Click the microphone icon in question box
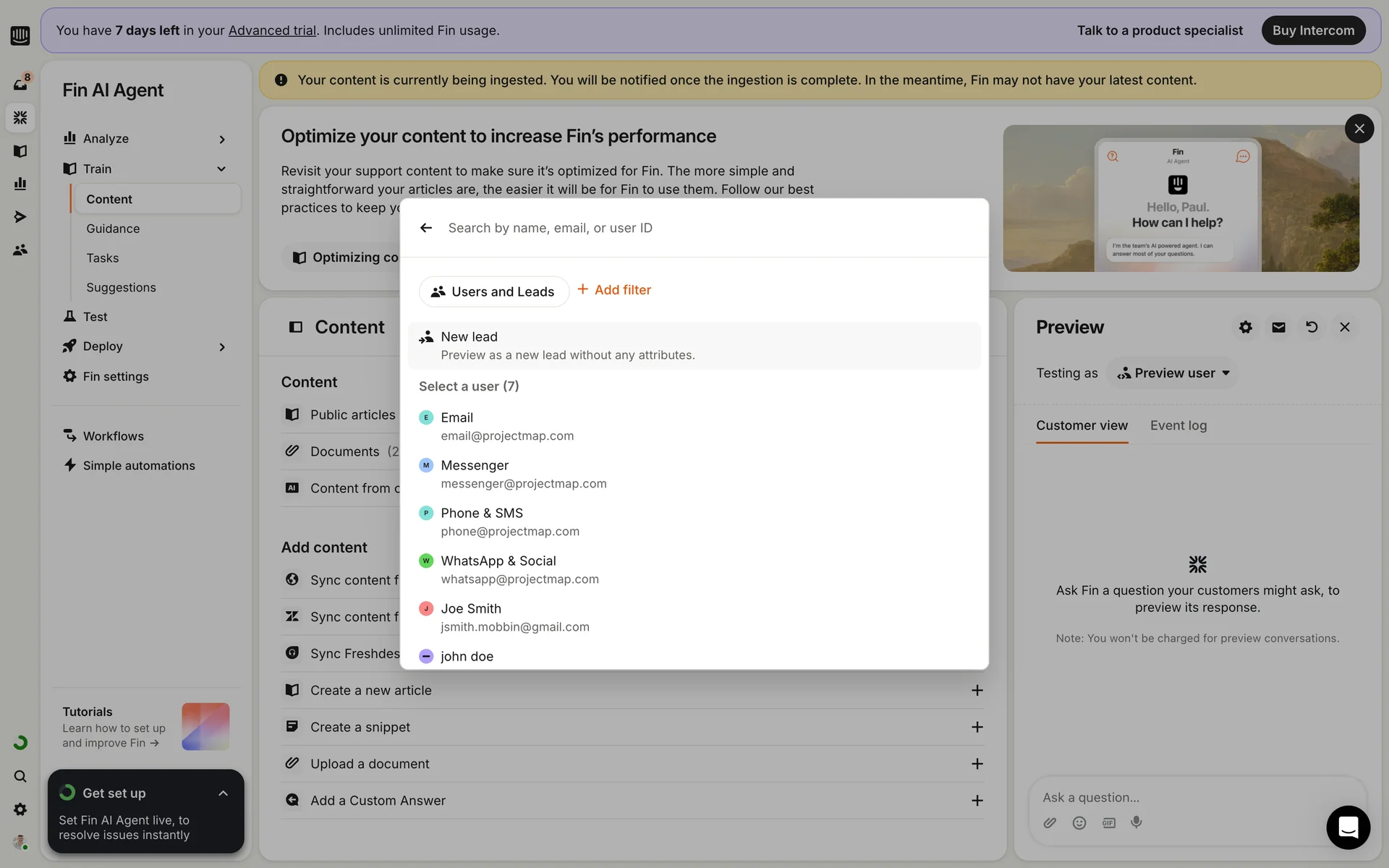1389x868 pixels. 1137,822
